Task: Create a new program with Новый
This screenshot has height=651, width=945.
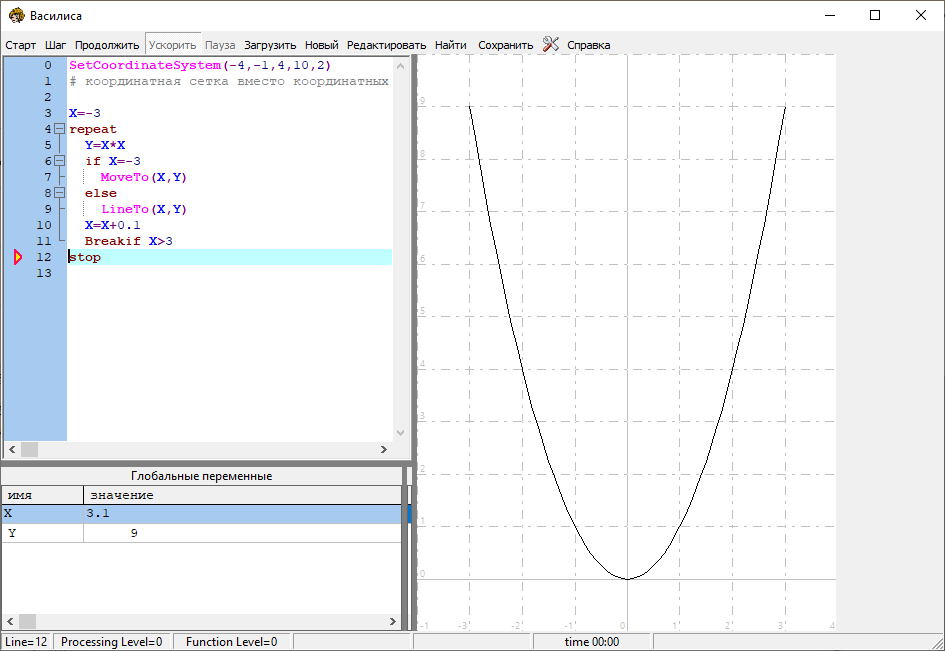Action: tap(321, 45)
